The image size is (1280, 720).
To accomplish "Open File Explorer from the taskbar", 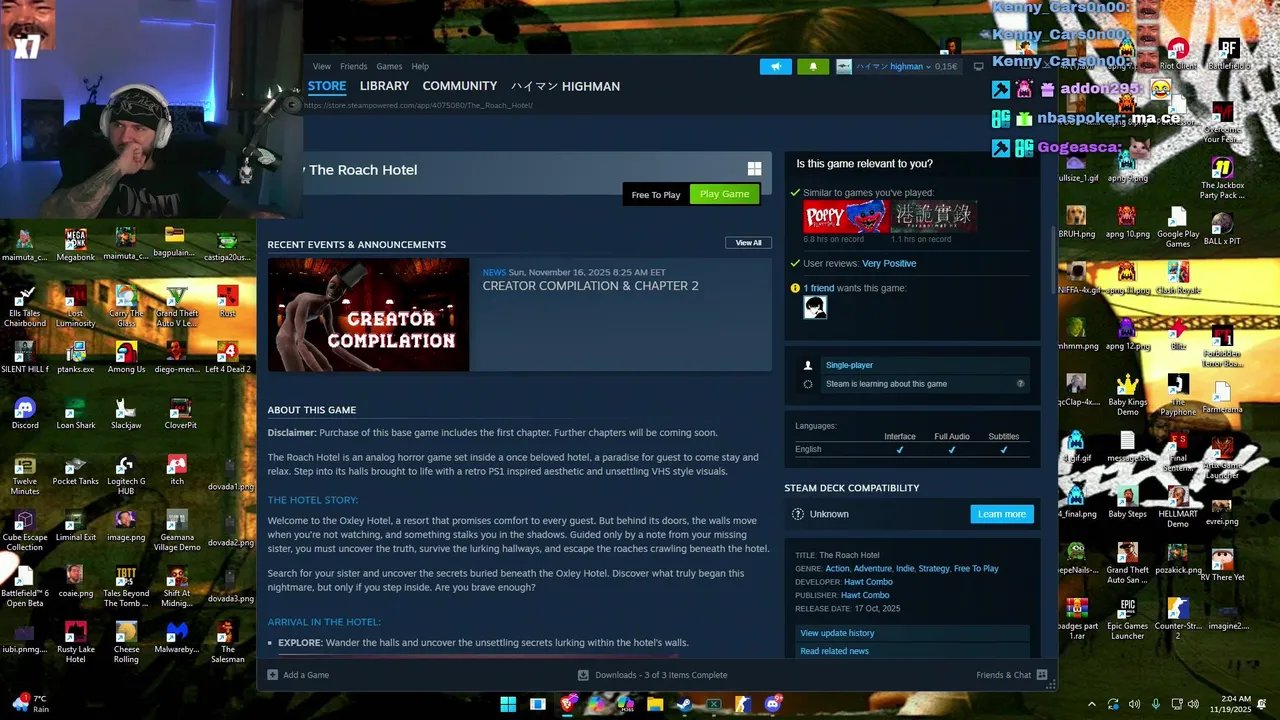I will tap(655, 704).
